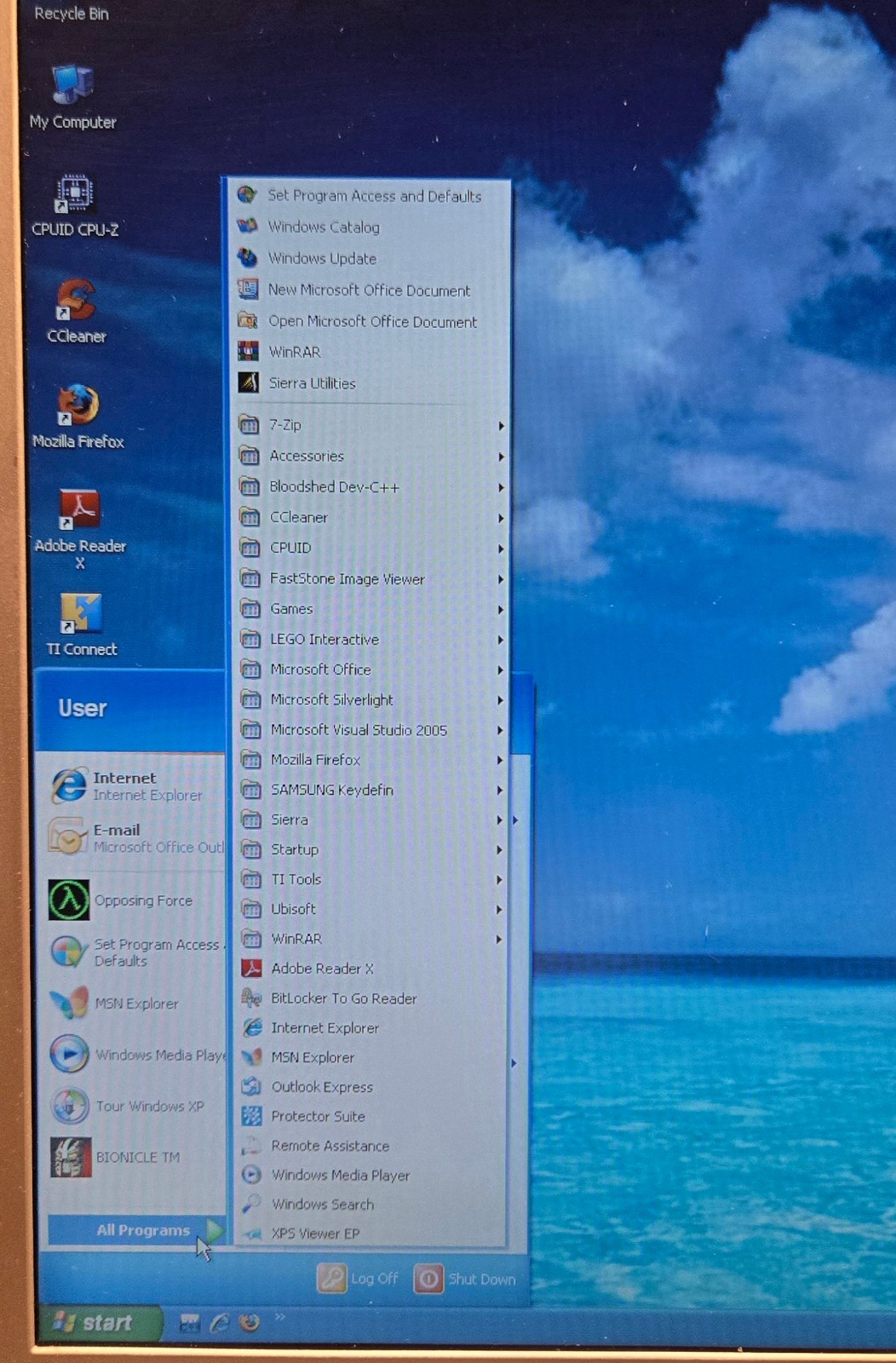This screenshot has width=896, height=1363.
Task: Open Mozilla Firefox program folder
Action: 371,760
